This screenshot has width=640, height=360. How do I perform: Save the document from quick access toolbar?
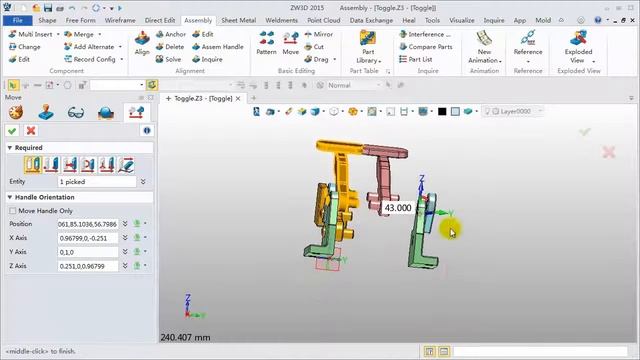point(48,8)
